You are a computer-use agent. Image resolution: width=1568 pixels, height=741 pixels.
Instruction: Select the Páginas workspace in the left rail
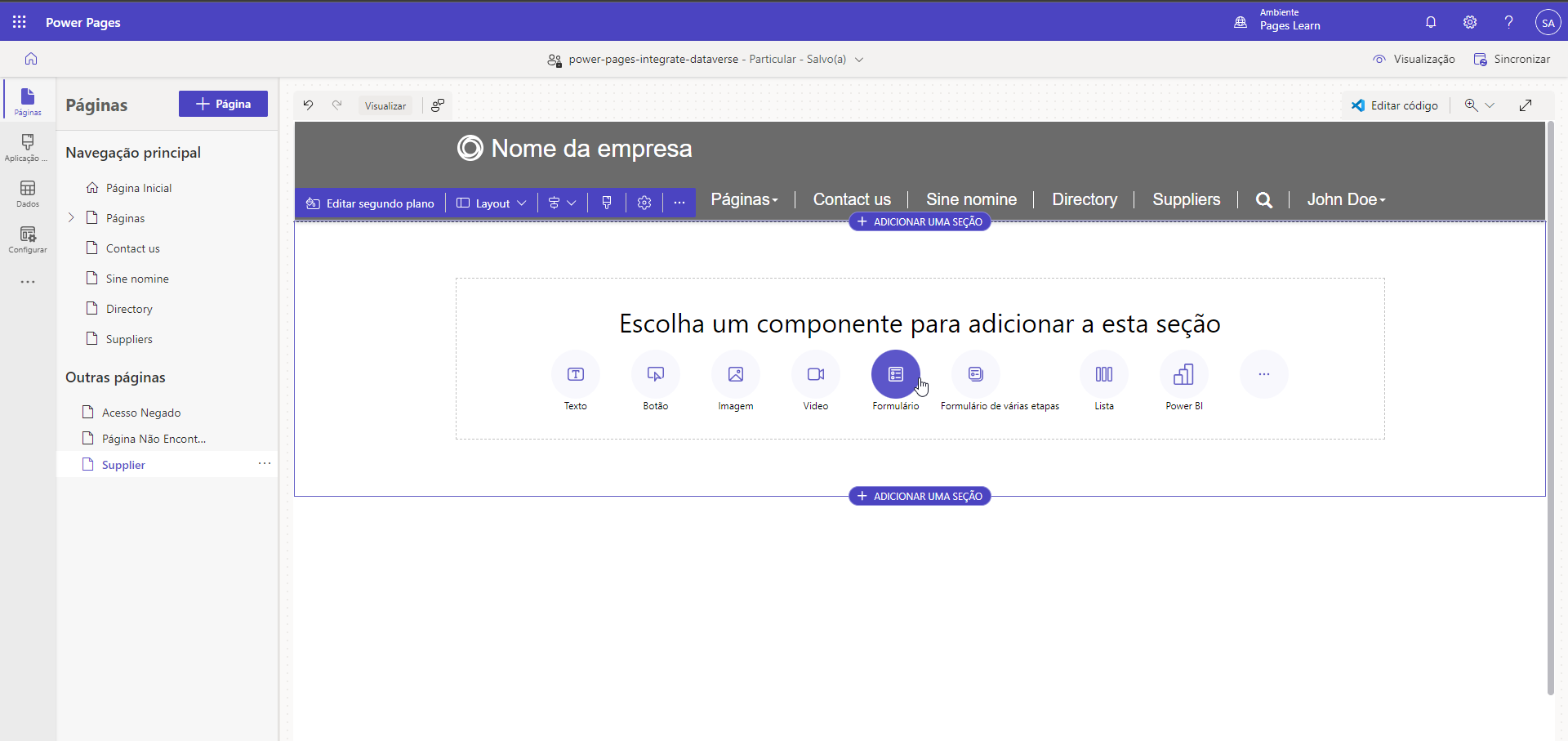point(28,101)
